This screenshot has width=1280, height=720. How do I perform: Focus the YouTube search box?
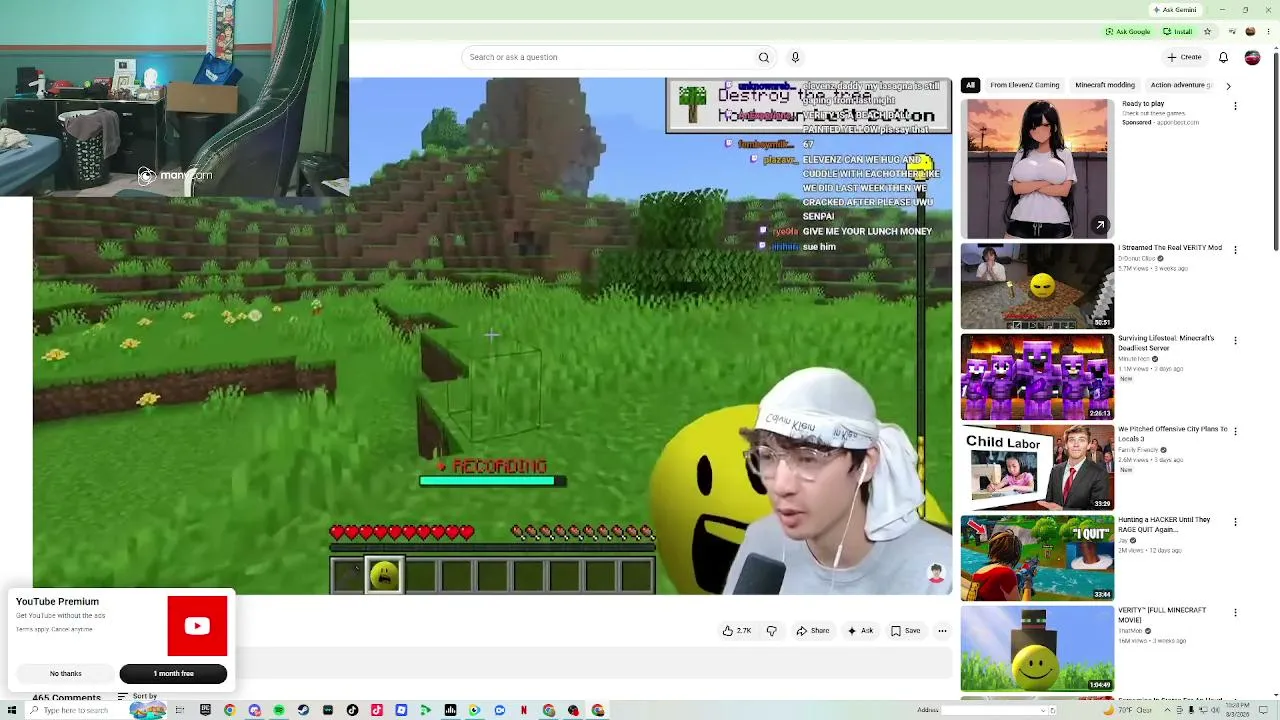(x=610, y=57)
